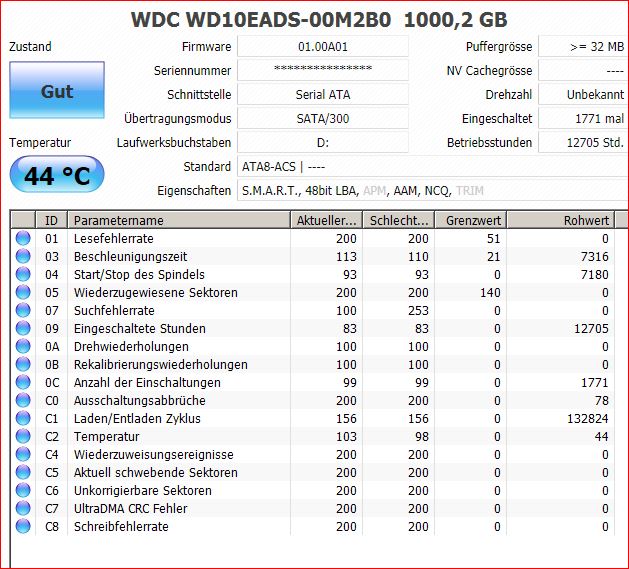Select the Eingeschaltete Stunden row text
Image resolution: width=629 pixels, height=569 pixels.
point(140,329)
